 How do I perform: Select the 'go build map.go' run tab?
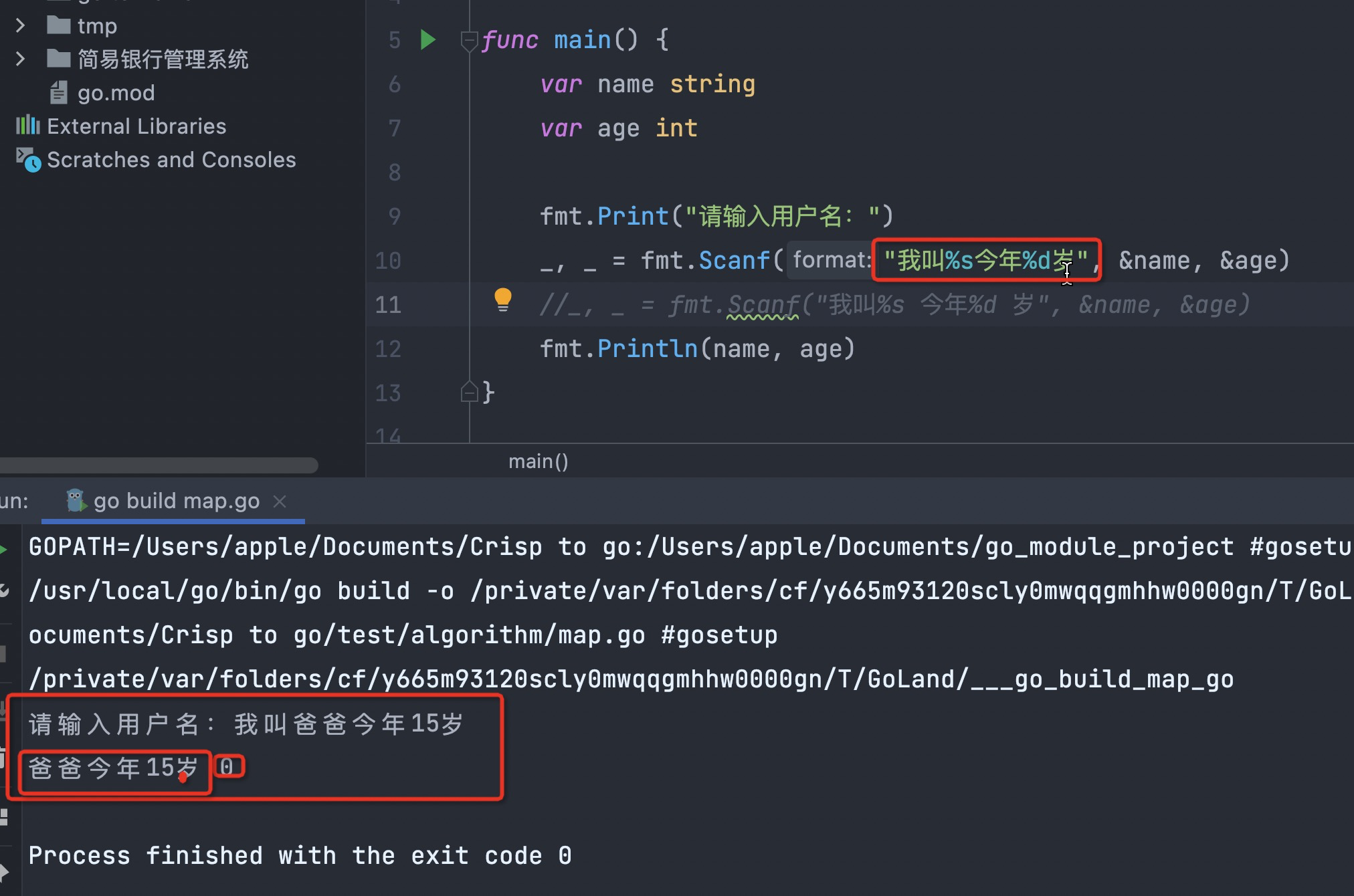[176, 501]
